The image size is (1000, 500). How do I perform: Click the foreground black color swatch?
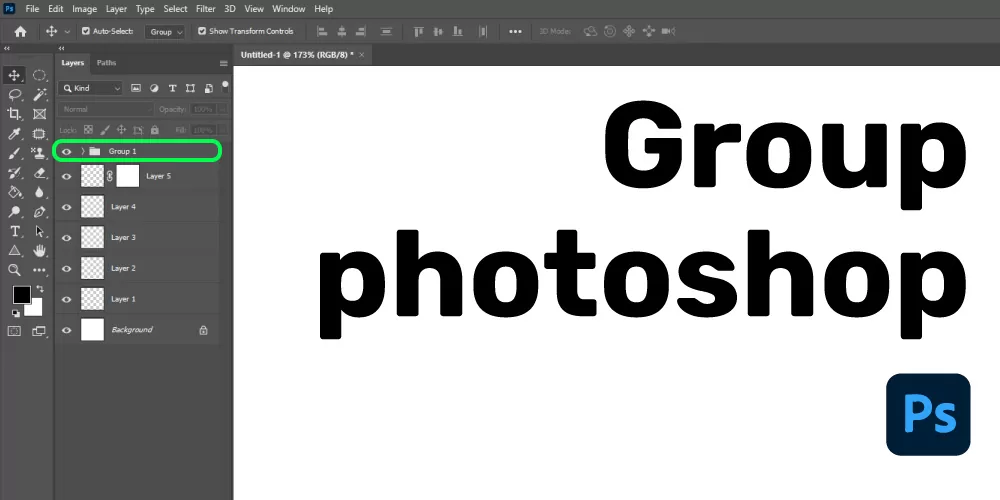tap(22, 295)
